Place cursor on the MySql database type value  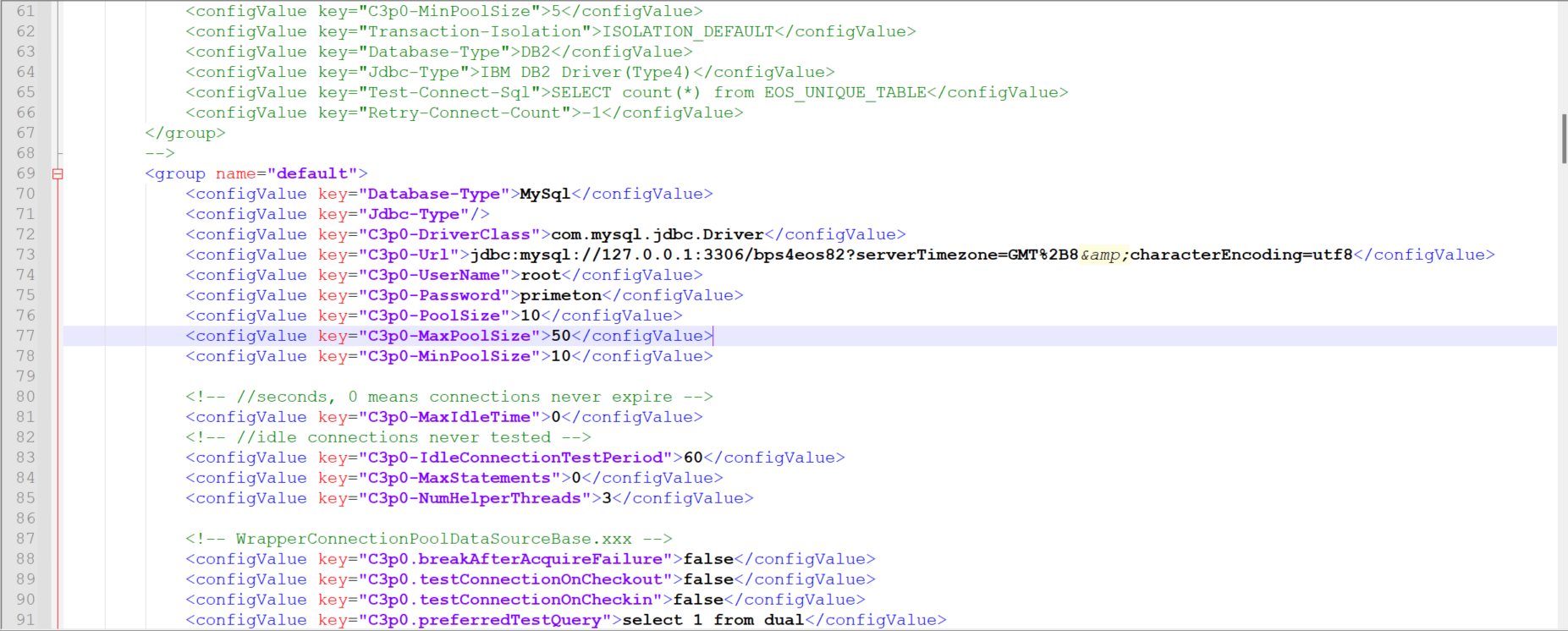[x=545, y=194]
